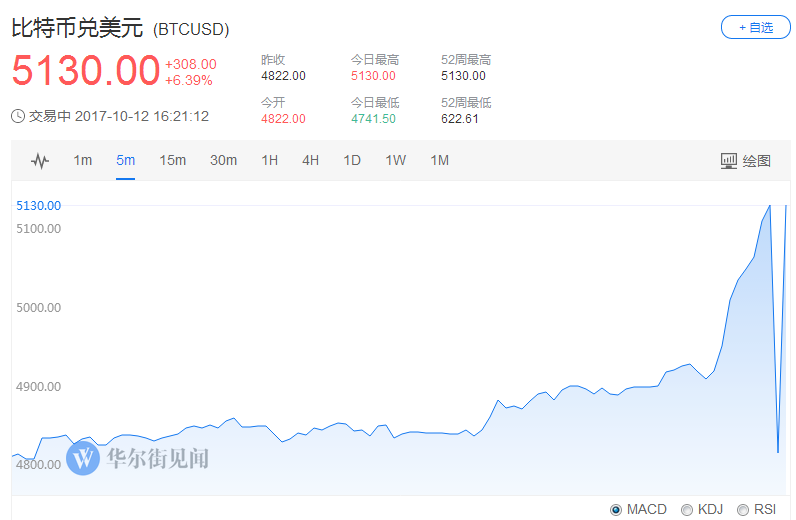The width and height of the screenshot is (796, 520).
Task: Show the 1D daily chart
Action: click(352, 161)
